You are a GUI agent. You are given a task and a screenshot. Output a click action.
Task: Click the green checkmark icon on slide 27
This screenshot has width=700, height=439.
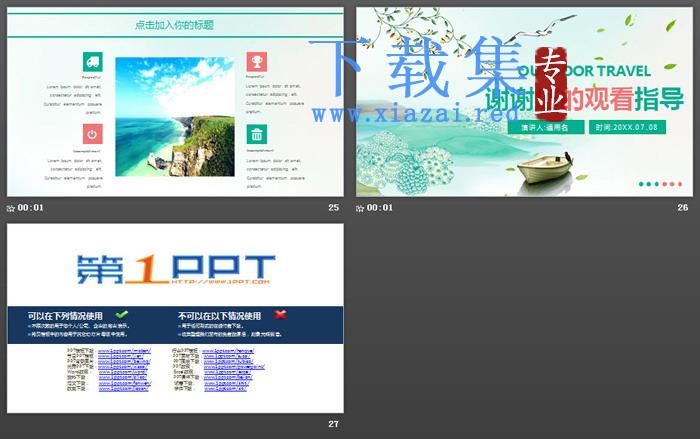point(121,314)
